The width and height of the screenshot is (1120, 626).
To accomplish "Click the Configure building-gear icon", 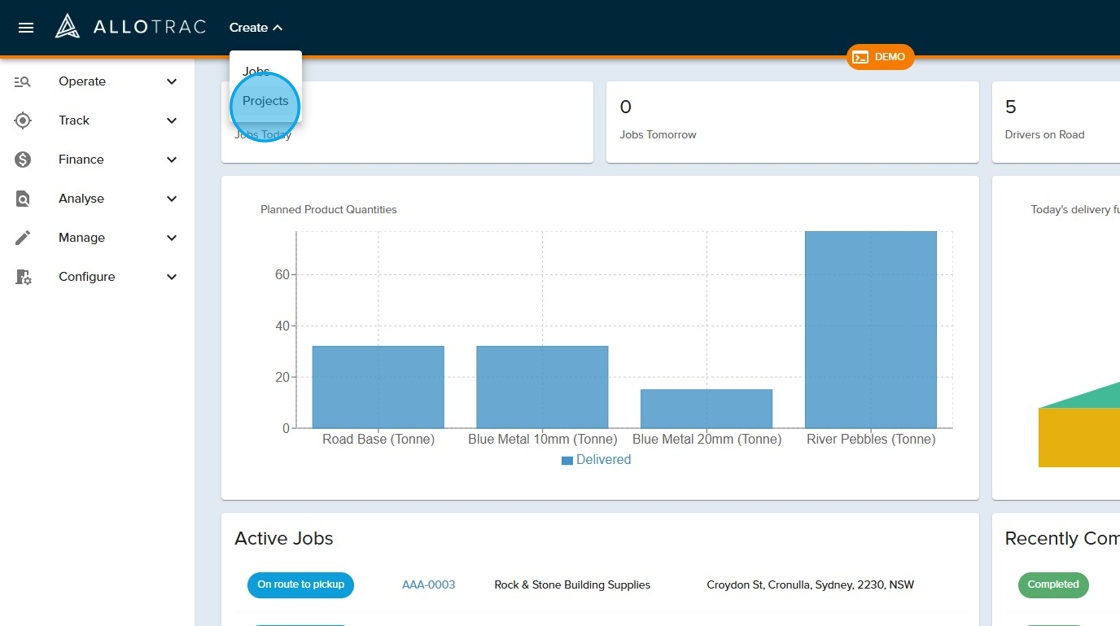I will point(23,277).
